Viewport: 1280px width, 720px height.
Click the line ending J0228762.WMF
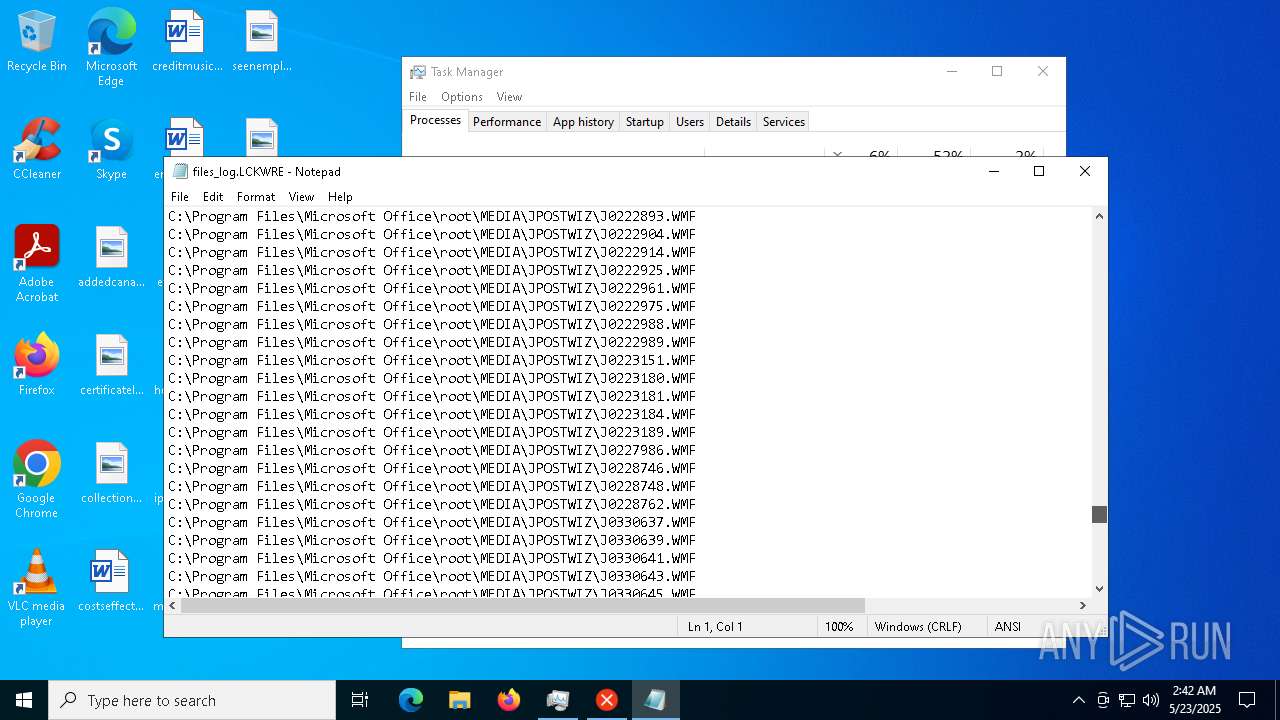click(432, 504)
